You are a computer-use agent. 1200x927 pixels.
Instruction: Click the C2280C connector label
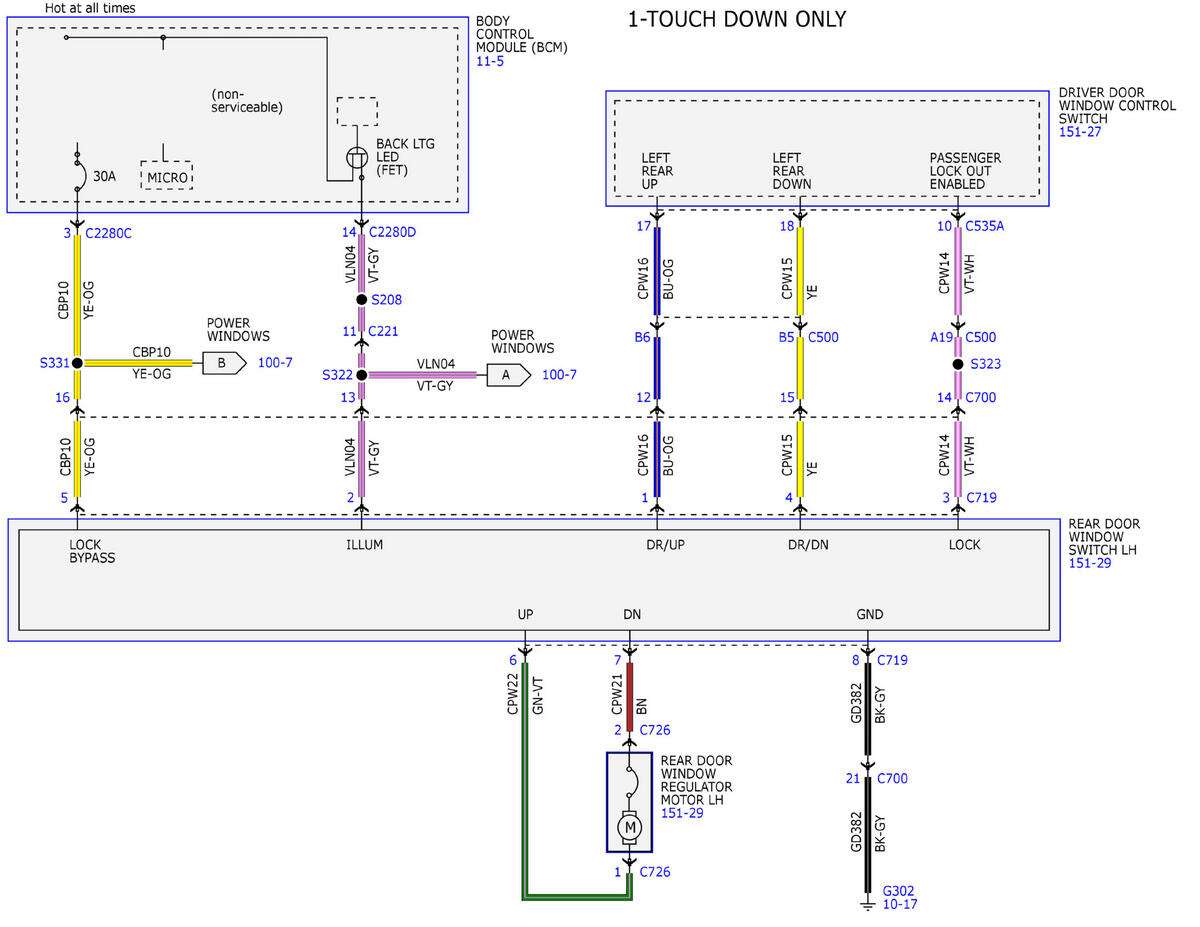click(x=110, y=233)
